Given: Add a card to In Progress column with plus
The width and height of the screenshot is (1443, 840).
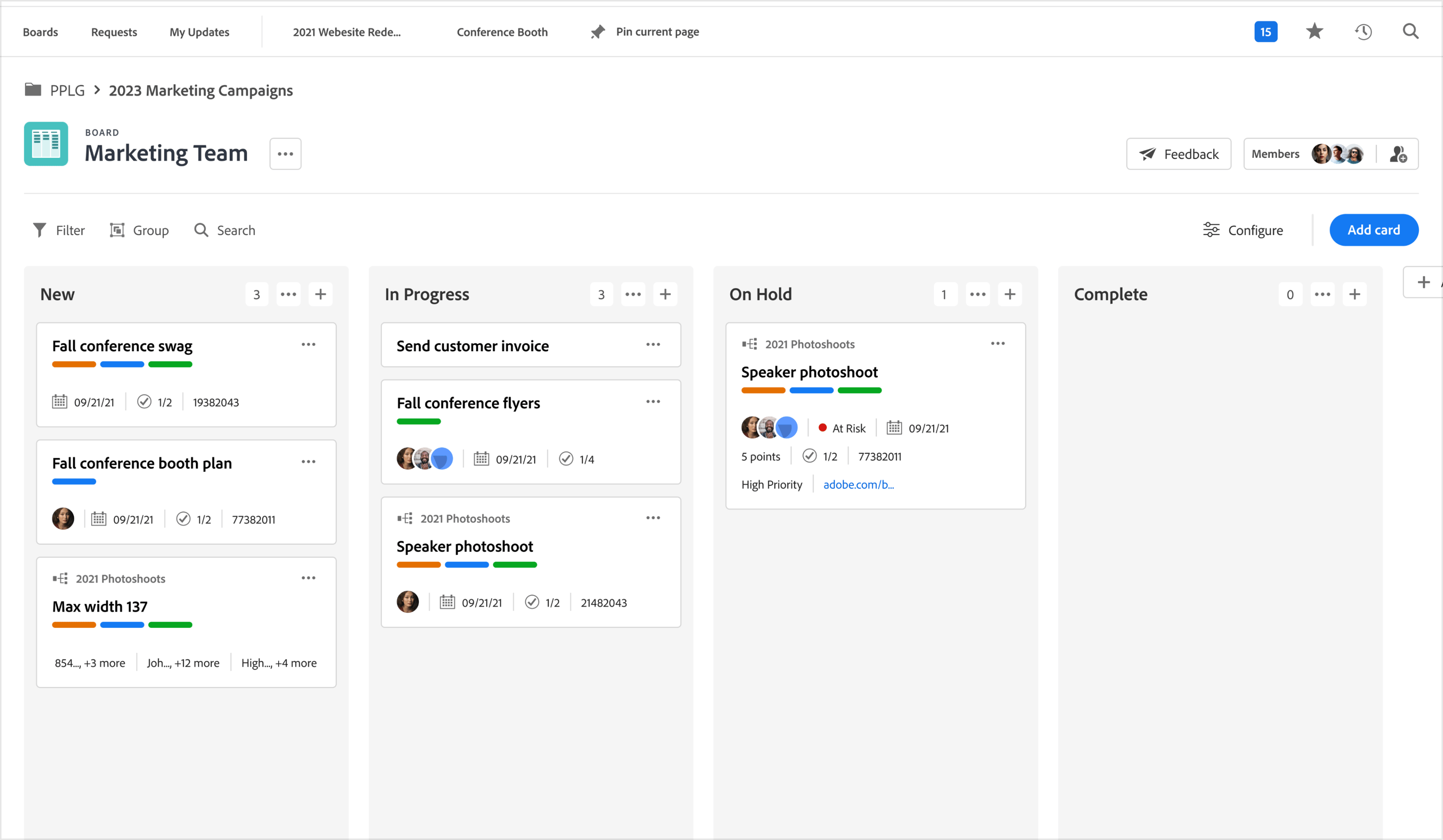Looking at the screenshot, I should (x=665, y=294).
